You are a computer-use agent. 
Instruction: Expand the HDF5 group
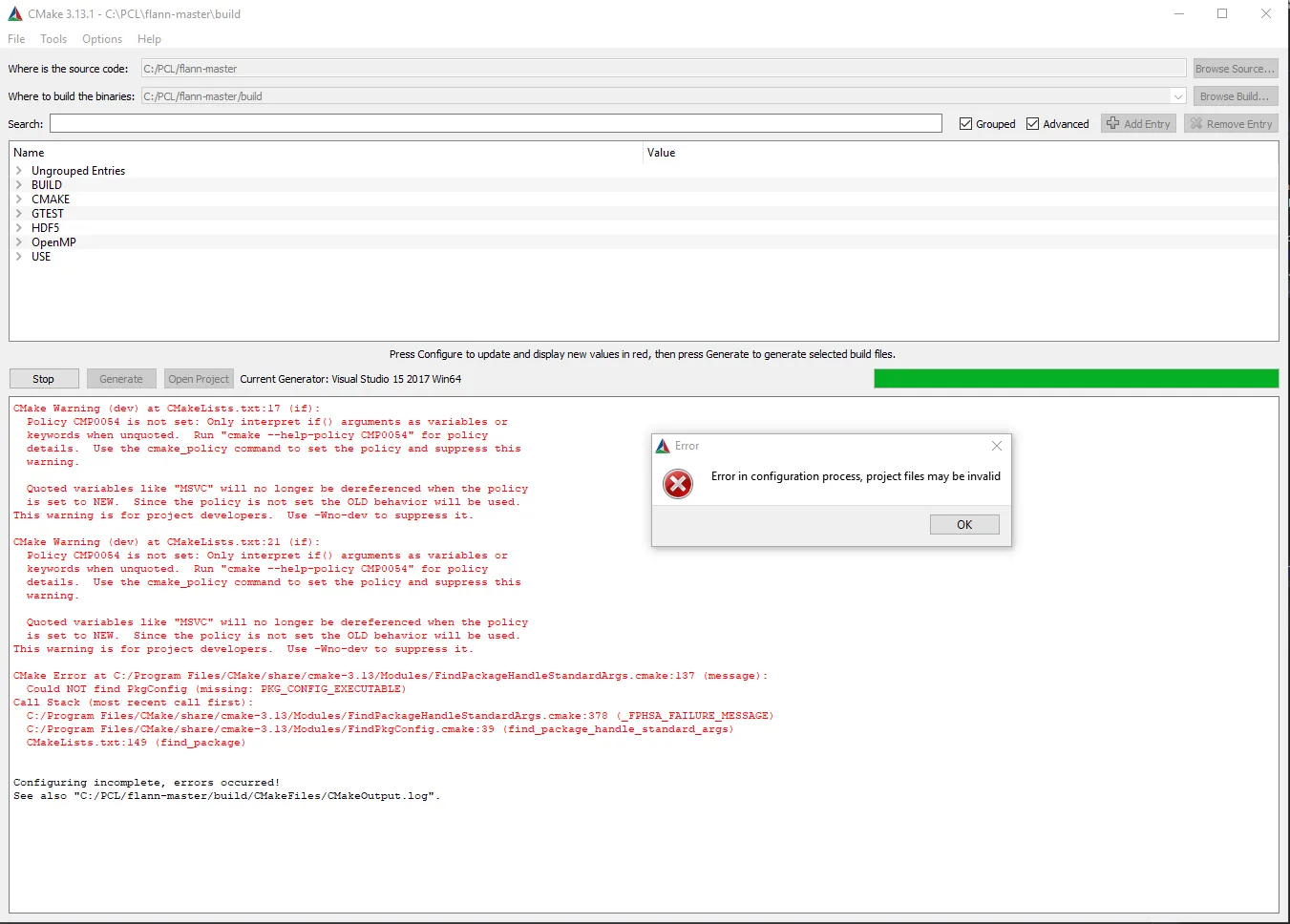[x=19, y=228]
